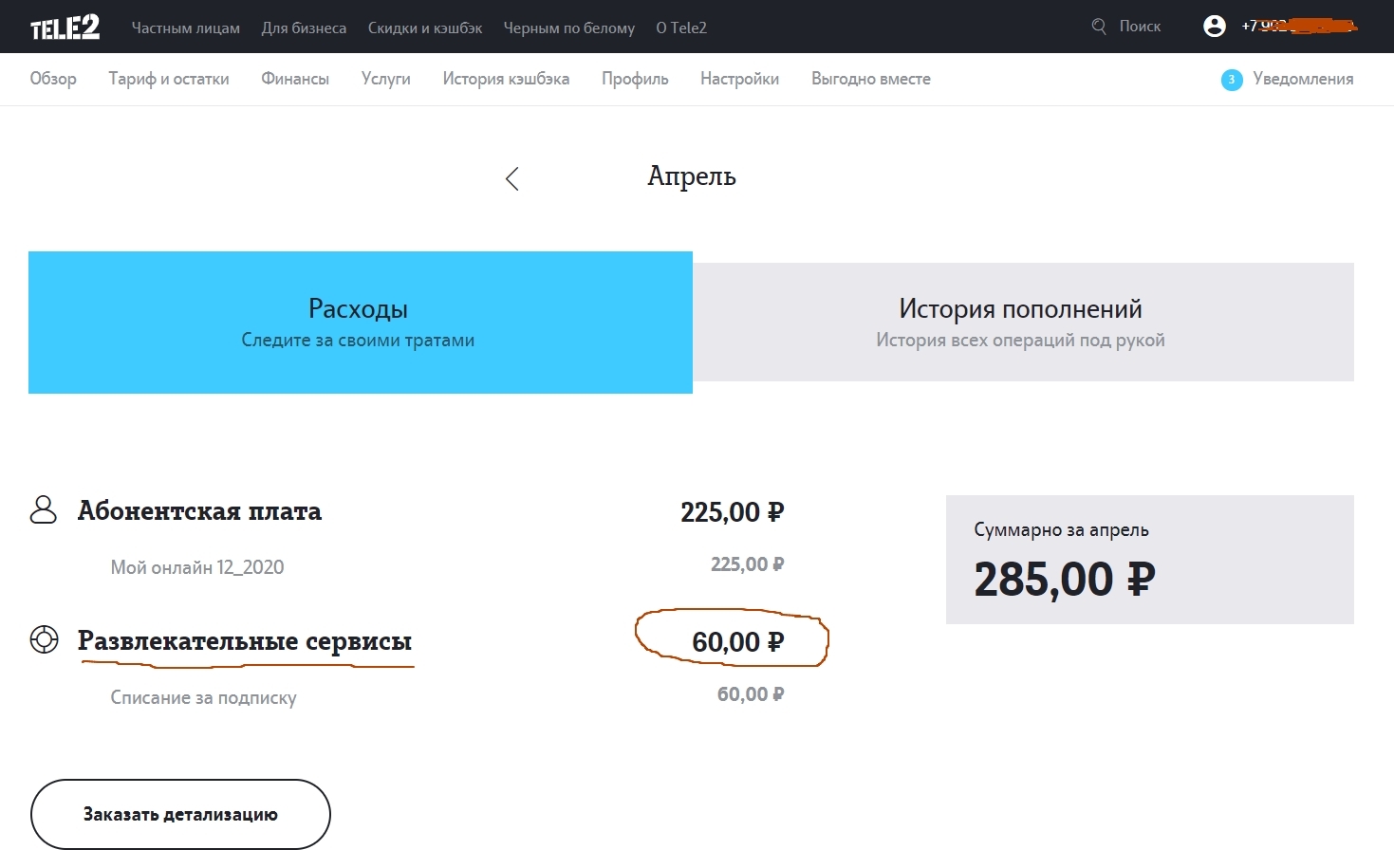Open Уведомления notifications link
Image resolution: width=1394 pixels, height=868 pixels.
1303,79
